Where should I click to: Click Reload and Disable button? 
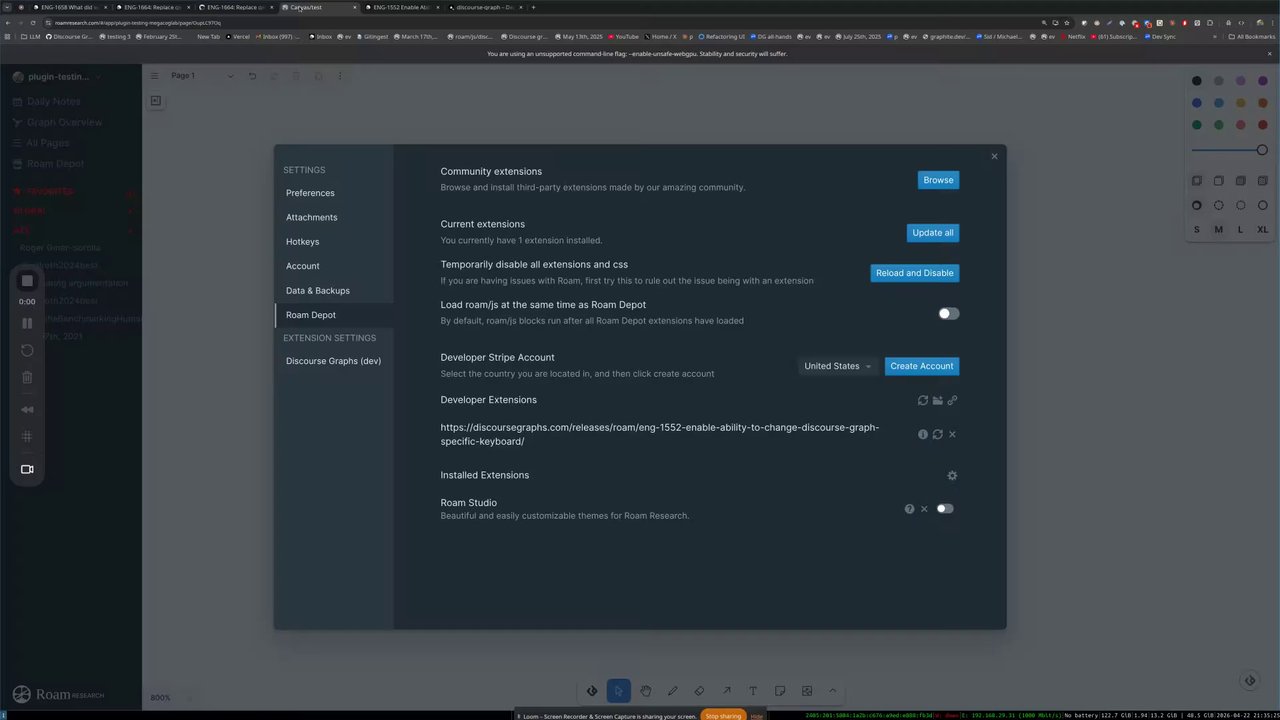915,273
